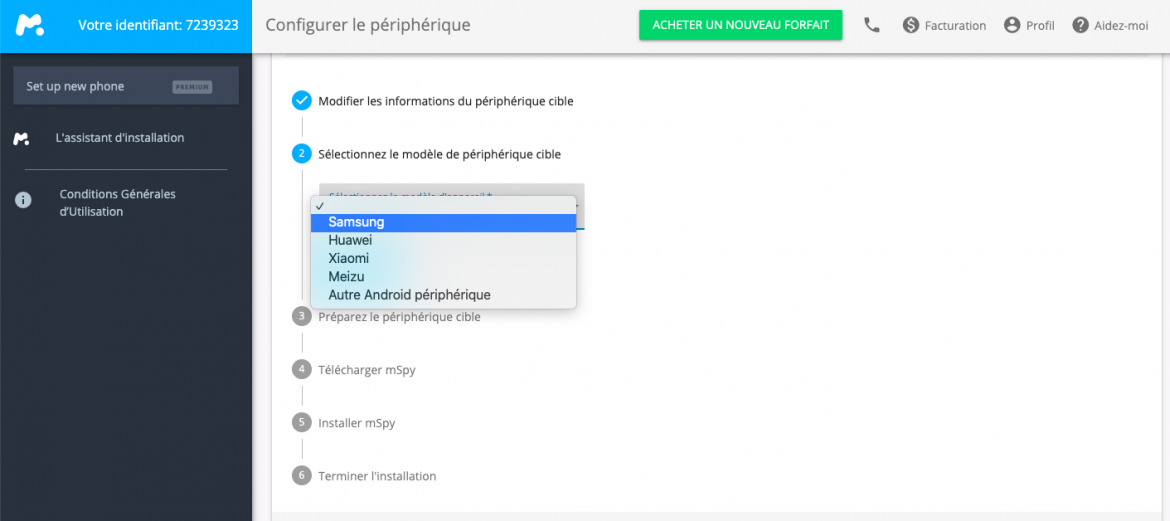
Task: Open Conditions Générales d'Utilisation
Action: (x=117, y=203)
